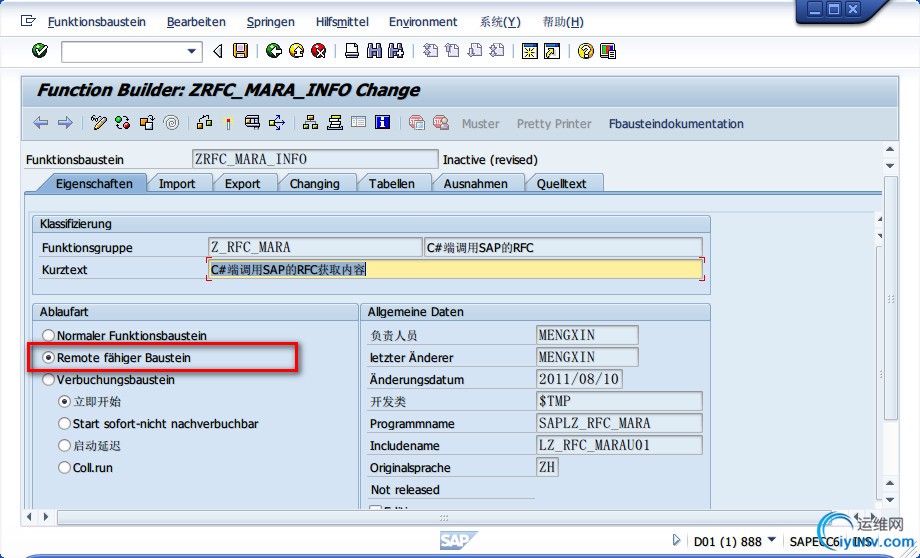
Task: Click the green Enter checkmark icon
Action: [40, 51]
